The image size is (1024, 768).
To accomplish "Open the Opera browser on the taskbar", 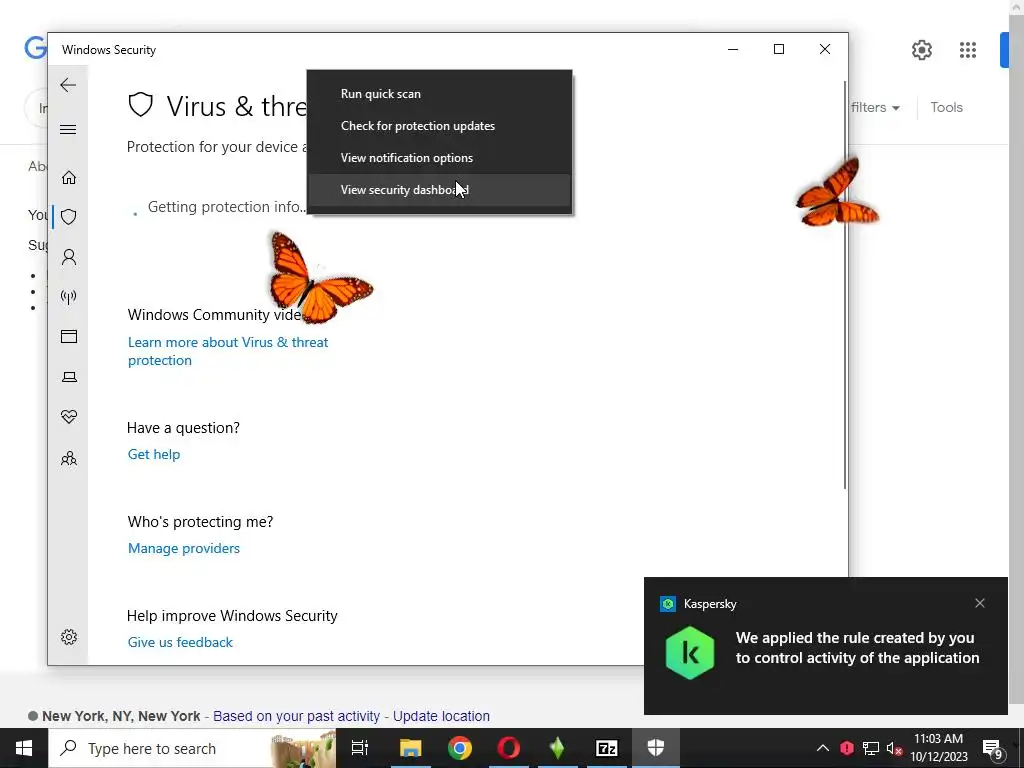I will pyautogui.click(x=509, y=748).
